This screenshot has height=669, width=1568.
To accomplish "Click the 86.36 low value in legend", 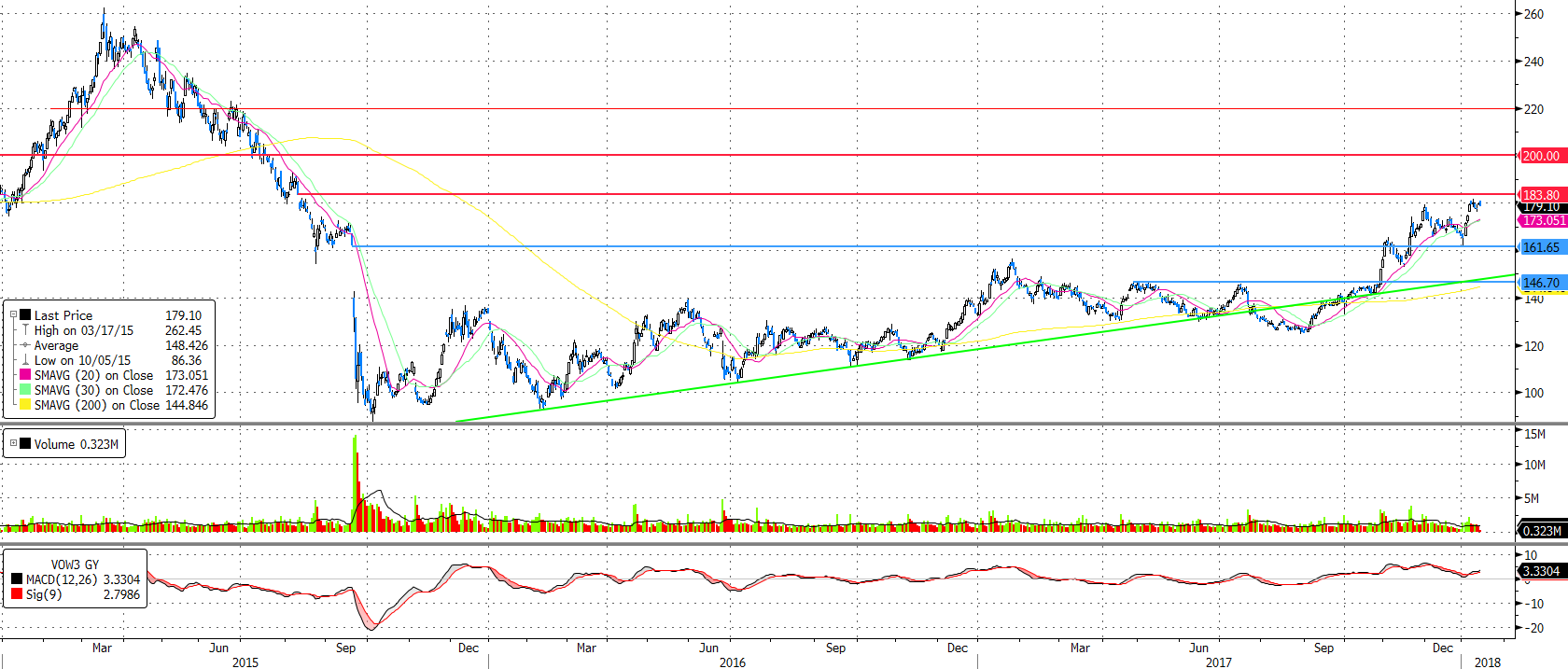I will (x=187, y=360).
